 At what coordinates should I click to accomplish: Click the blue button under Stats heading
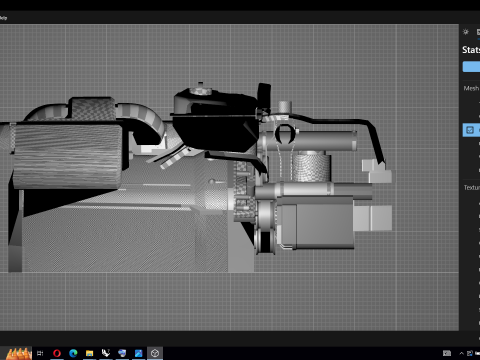471,67
